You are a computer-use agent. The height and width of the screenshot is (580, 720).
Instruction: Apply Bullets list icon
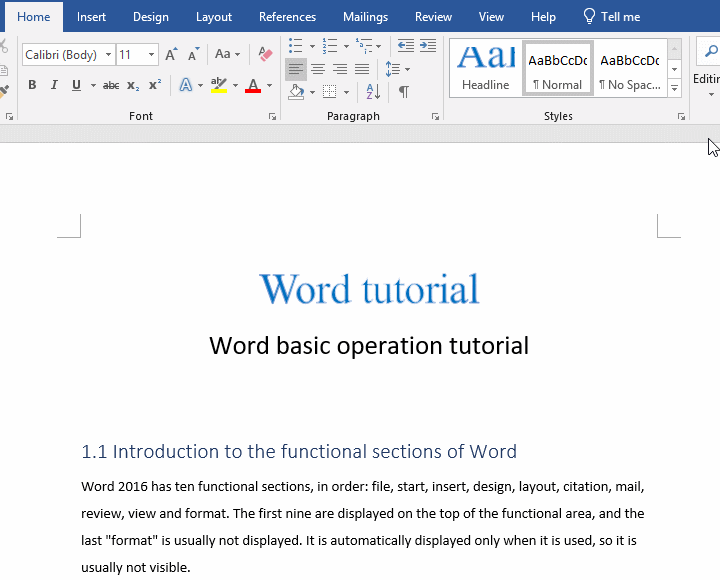pos(296,46)
